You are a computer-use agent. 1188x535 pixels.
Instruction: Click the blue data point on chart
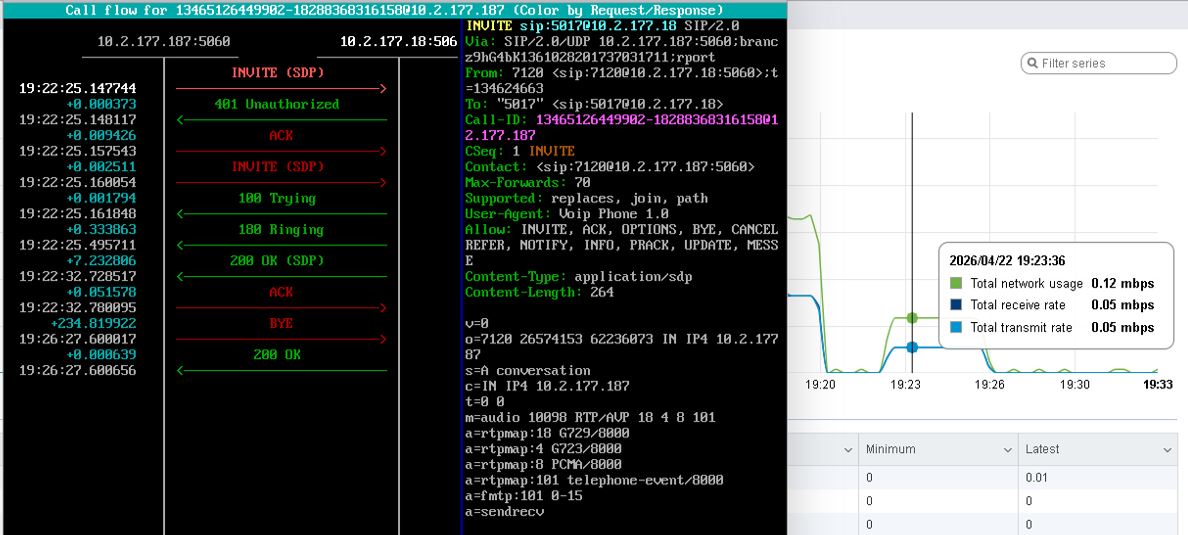coord(912,347)
